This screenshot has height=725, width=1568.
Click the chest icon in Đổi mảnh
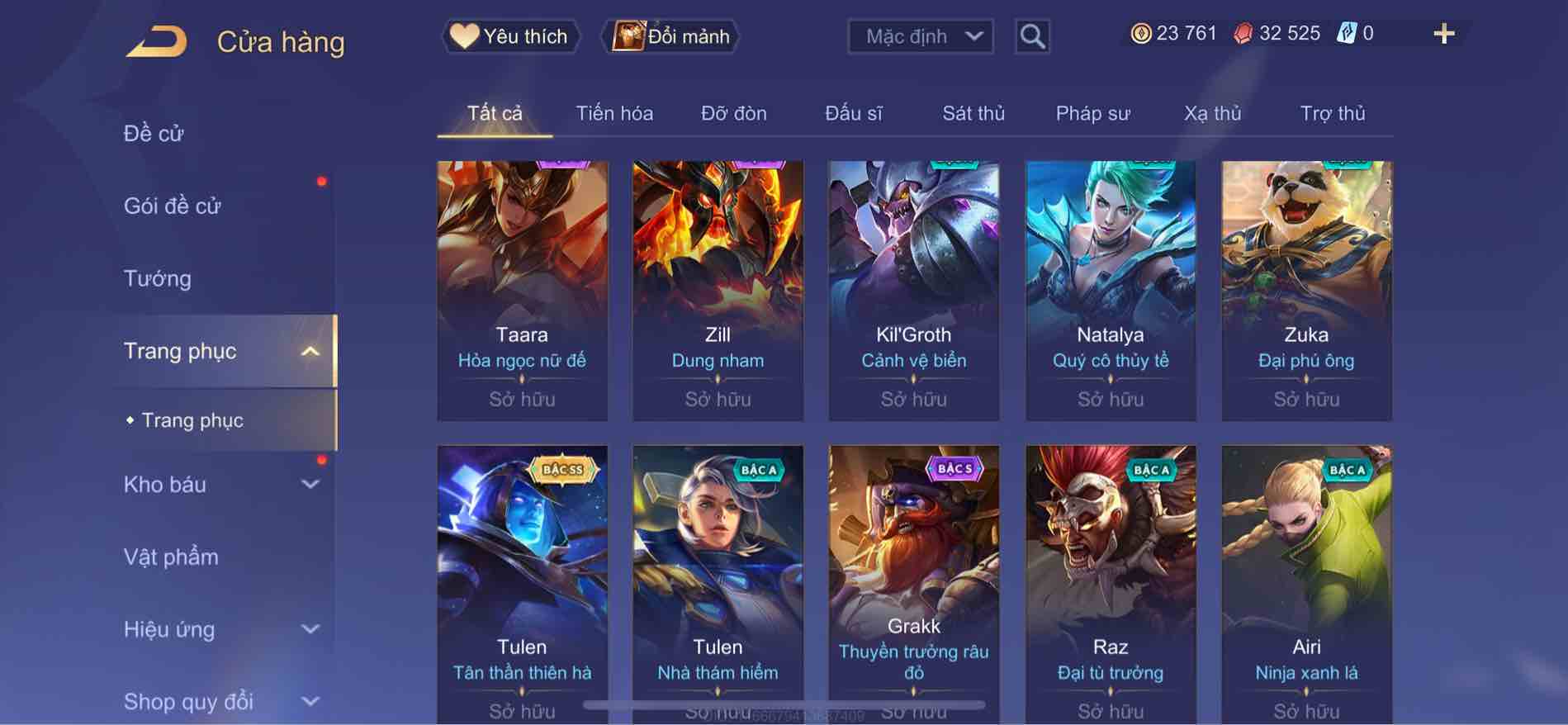click(628, 36)
